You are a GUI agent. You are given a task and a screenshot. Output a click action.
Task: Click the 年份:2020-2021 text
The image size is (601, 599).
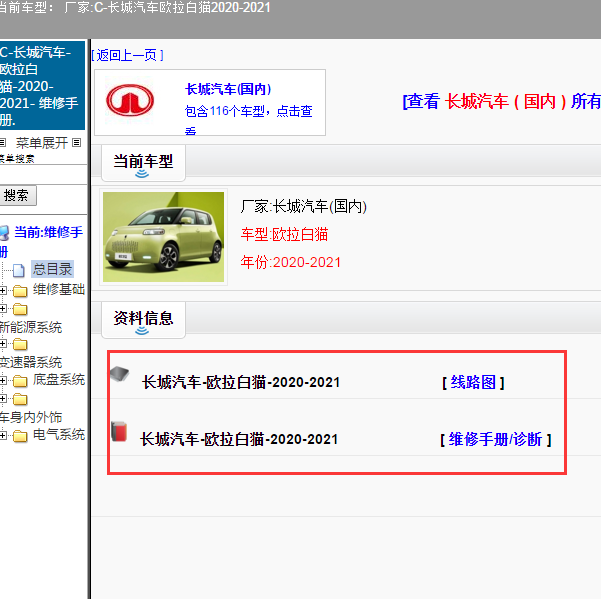pos(291,262)
